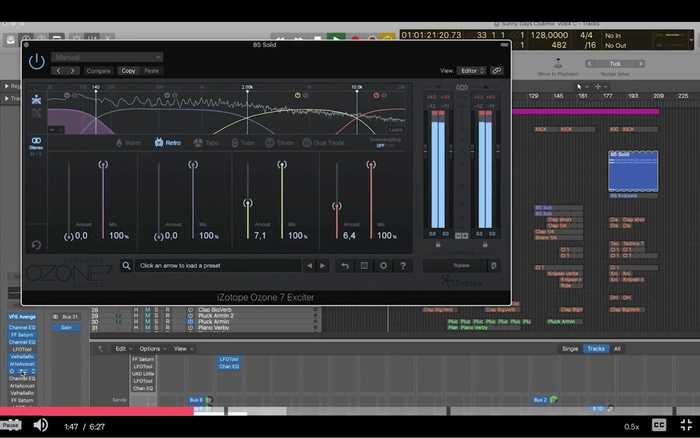This screenshot has height=438, width=700.
Task: Click the Compare button in the plugin header
Action: pyautogui.click(x=98, y=71)
